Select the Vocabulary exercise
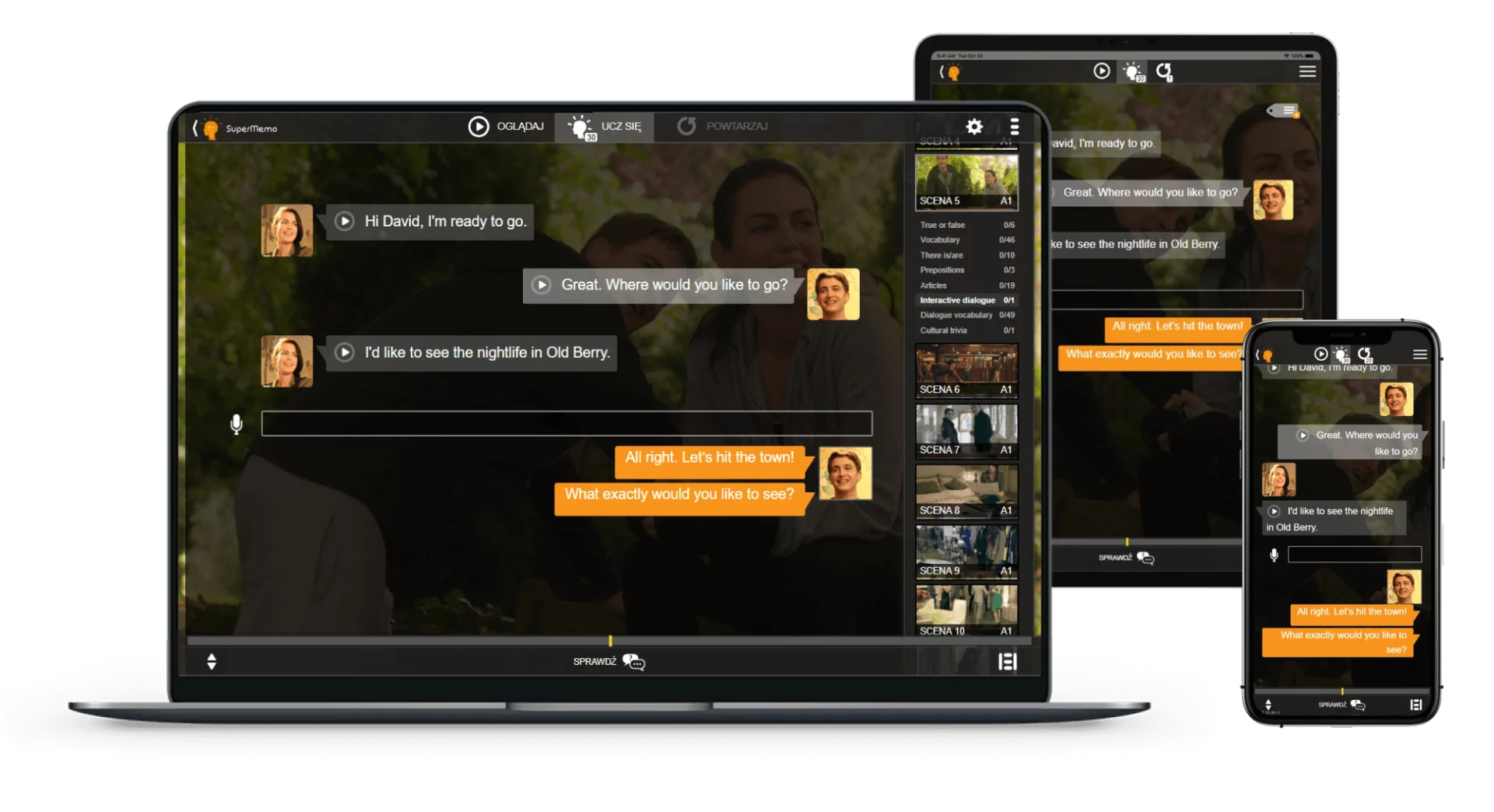Image resolution: width=1494 pixels, height=812 pixels. (967, 240)
